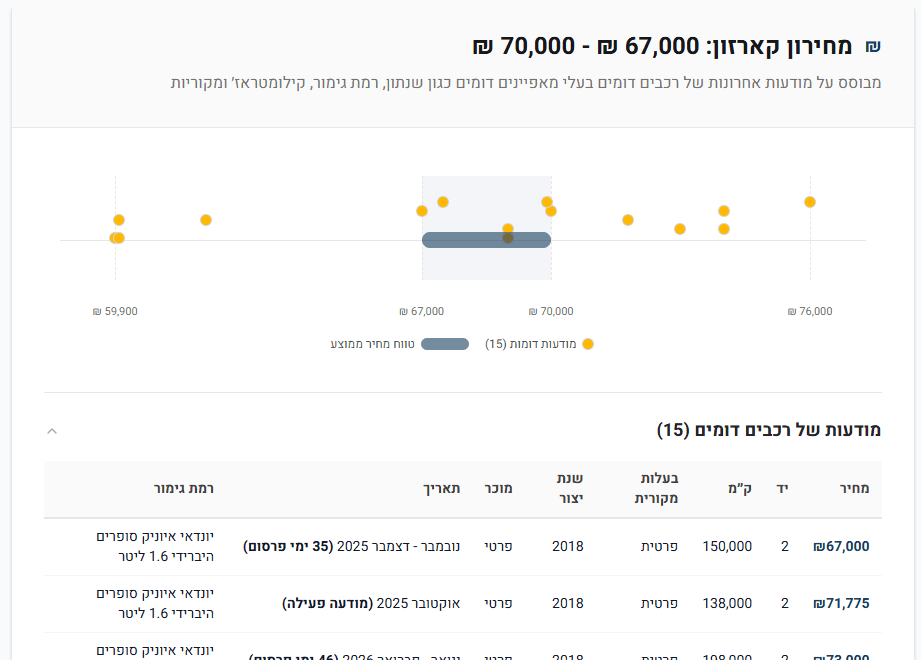Collapse the מודעות של רכבים דומים section chevron
Screen dimensions: 921x660
[52, 431]
